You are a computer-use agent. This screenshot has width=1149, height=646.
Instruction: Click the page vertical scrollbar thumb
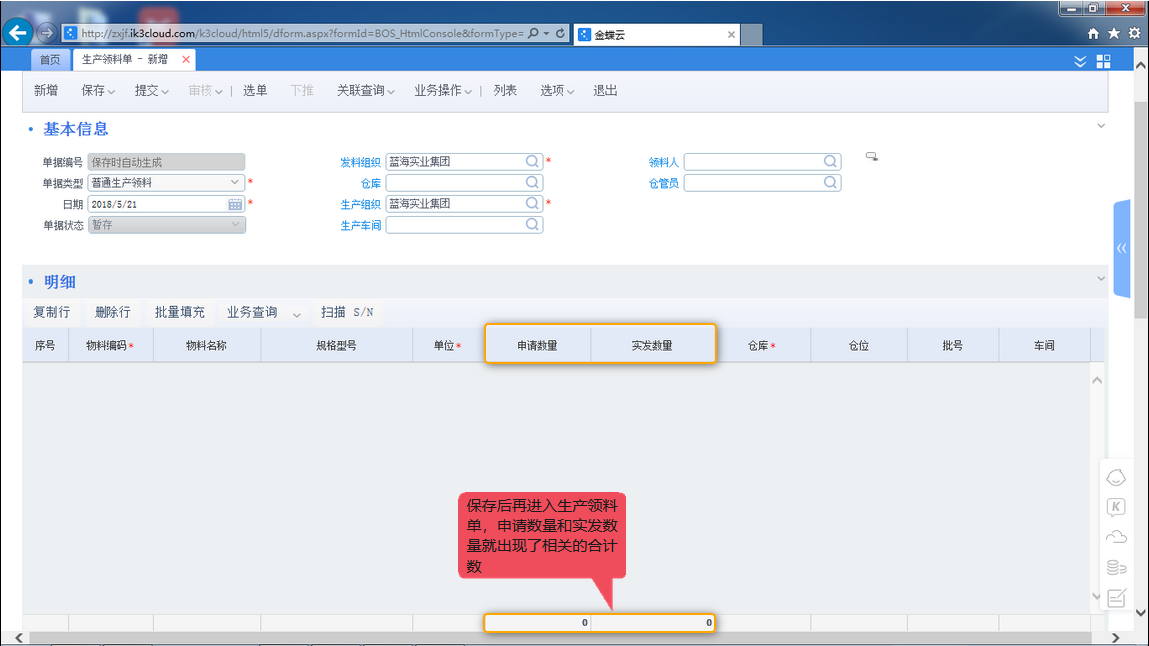[1141, 209]
